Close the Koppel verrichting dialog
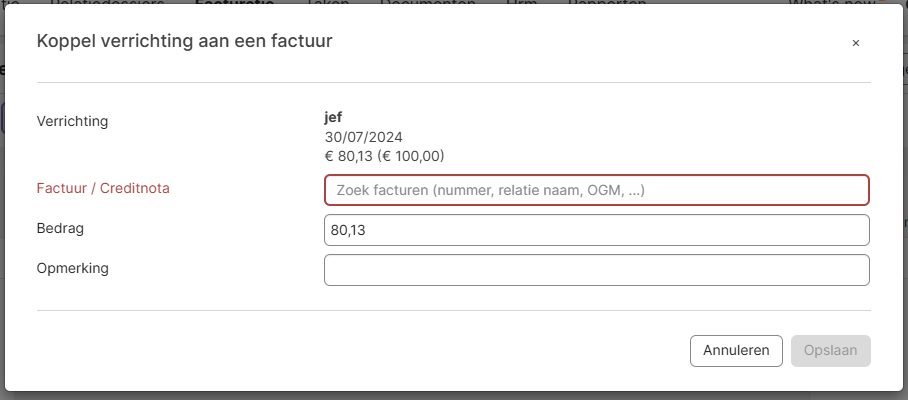Image resolution: width=908 pixels, height=400 pixels. (855, 43)
